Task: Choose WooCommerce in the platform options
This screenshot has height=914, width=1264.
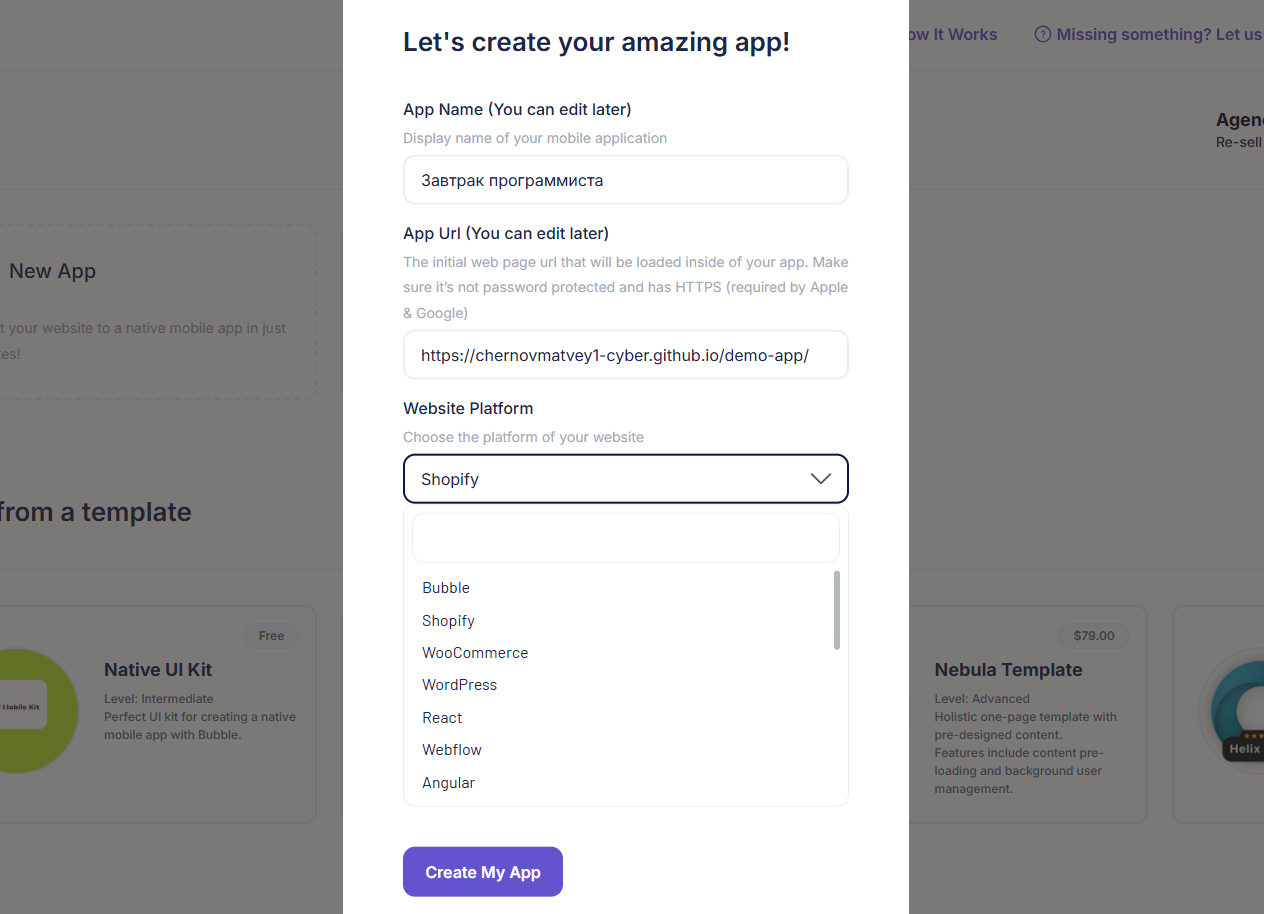Action: [x=475, y=653]
